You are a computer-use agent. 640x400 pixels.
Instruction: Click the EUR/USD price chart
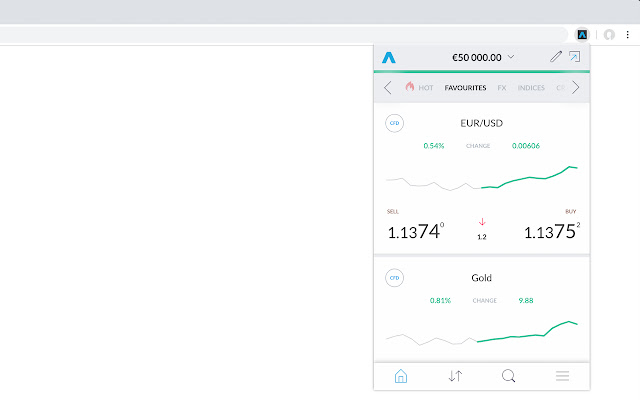pyautogui.click(x=482, y=178)
